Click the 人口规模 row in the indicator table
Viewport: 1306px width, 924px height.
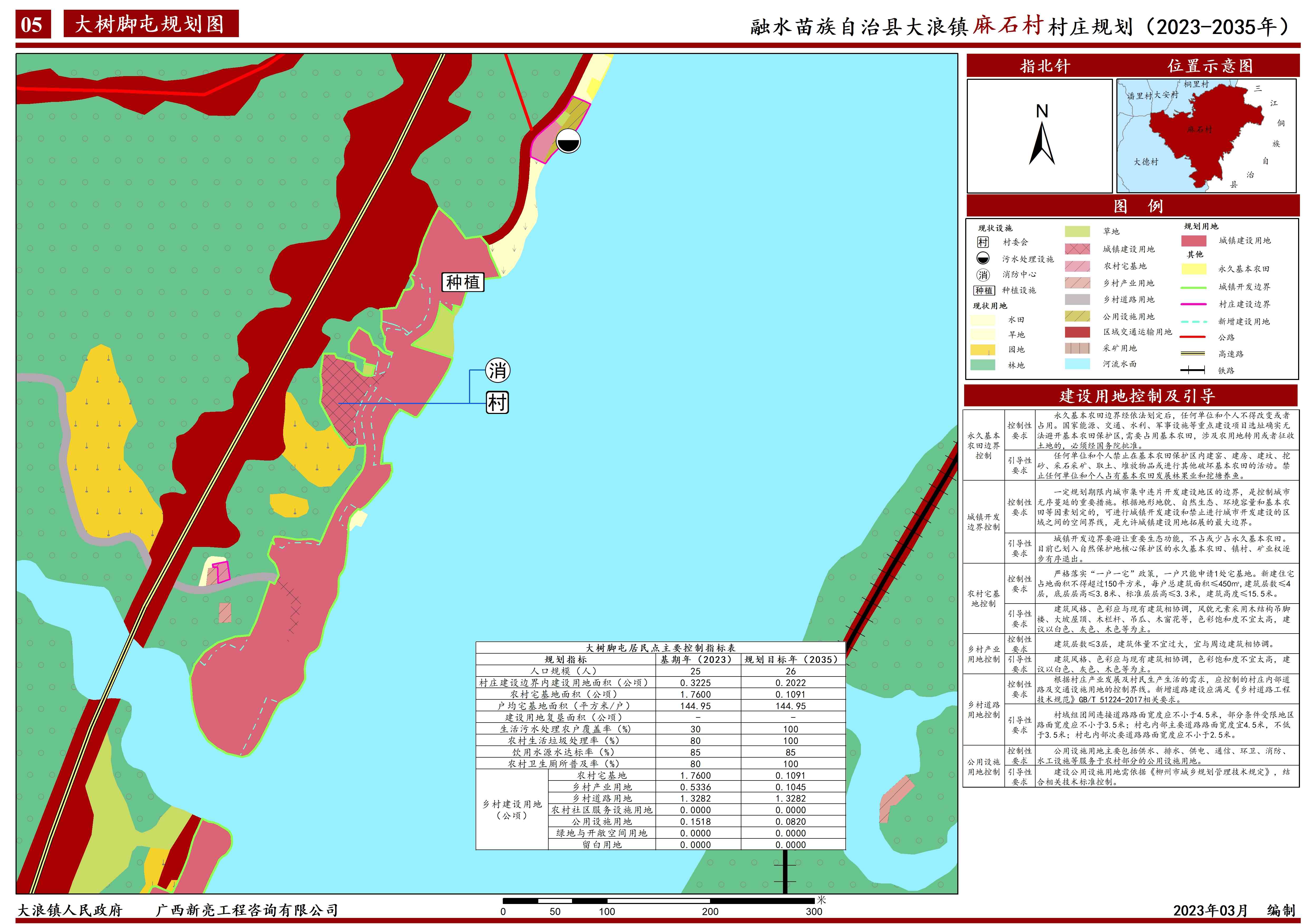tap(565, 671)
